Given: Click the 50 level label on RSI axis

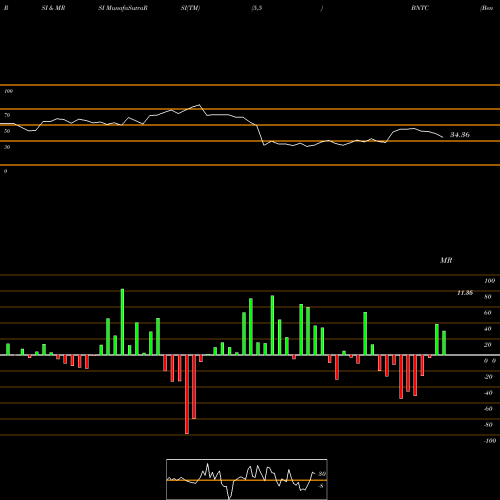Looking at the screenshot, I should 7,131.
